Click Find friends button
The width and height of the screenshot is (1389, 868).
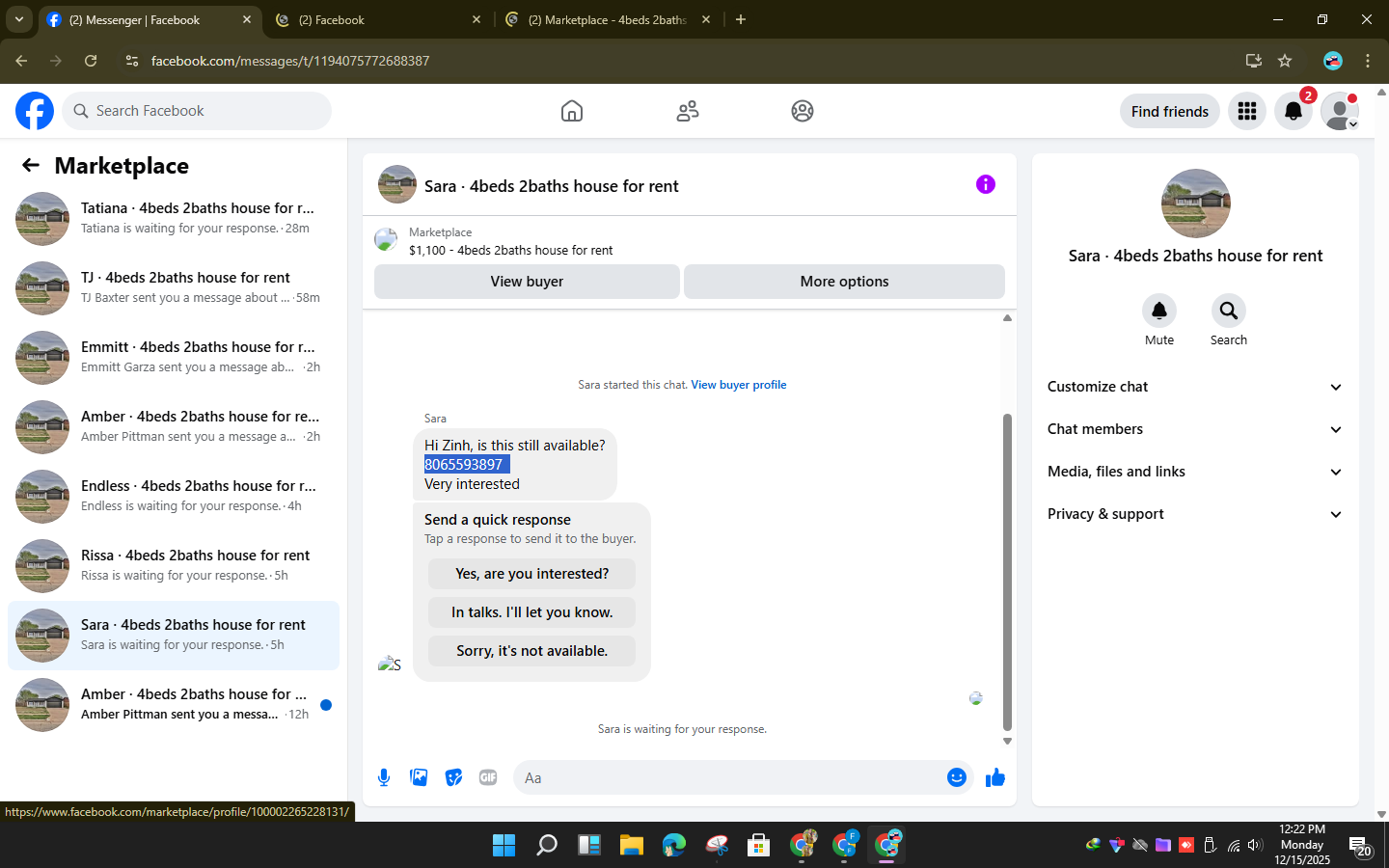coord(1170,111)
